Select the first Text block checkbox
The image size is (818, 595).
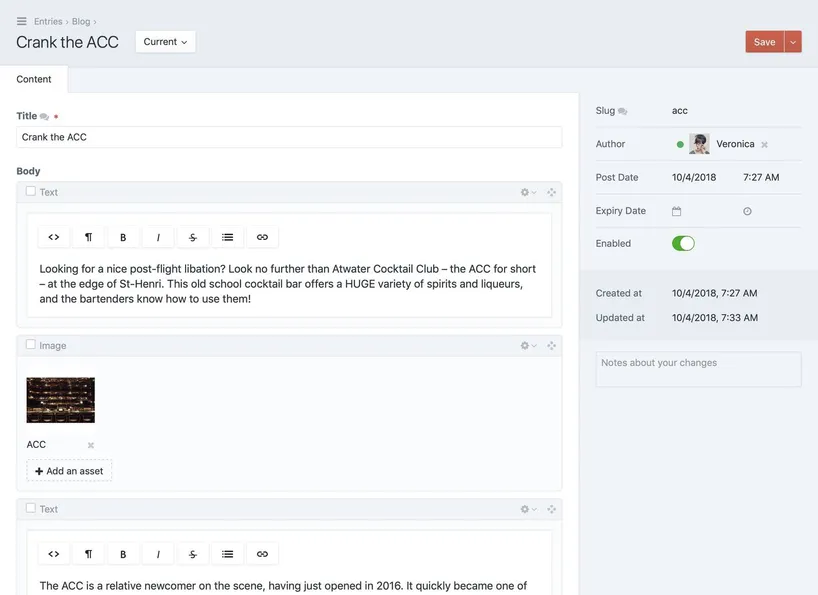point(31,191)
